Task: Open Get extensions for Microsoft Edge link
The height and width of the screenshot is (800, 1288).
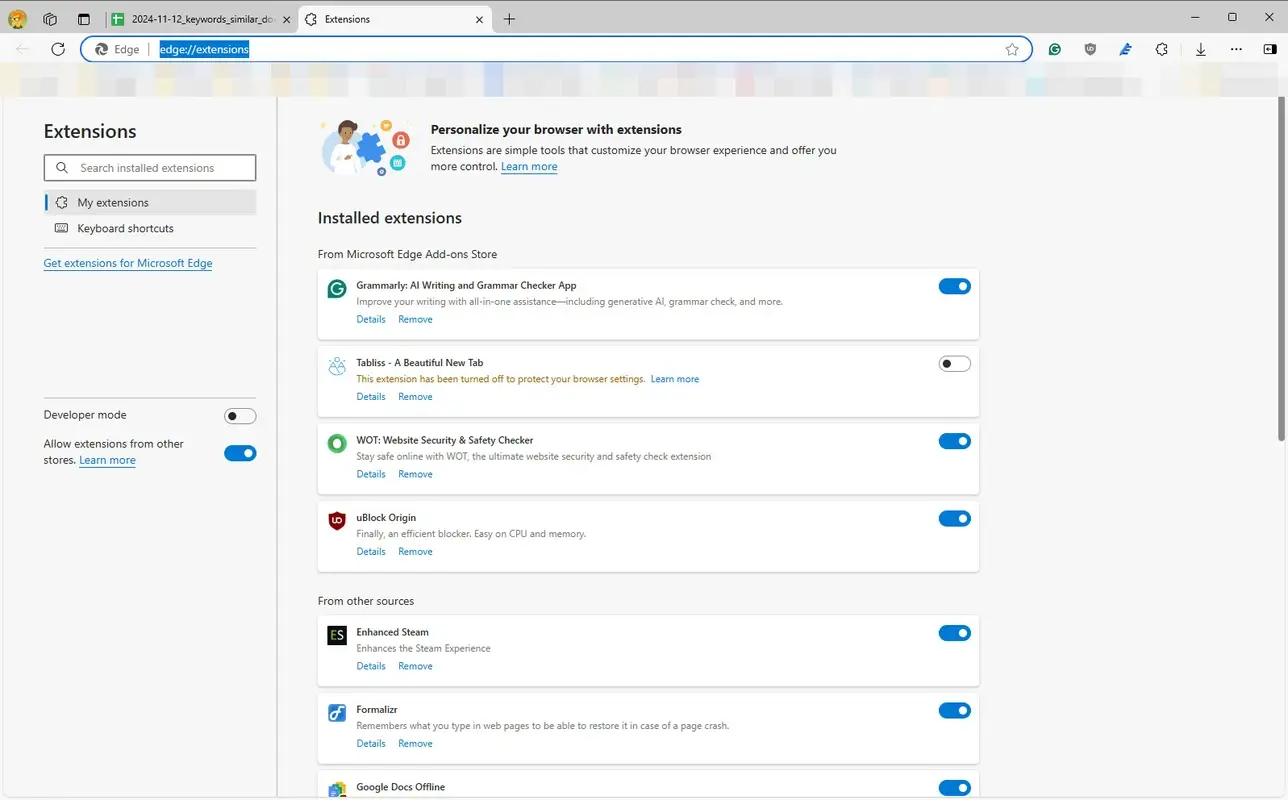Action: click(127, 263)
